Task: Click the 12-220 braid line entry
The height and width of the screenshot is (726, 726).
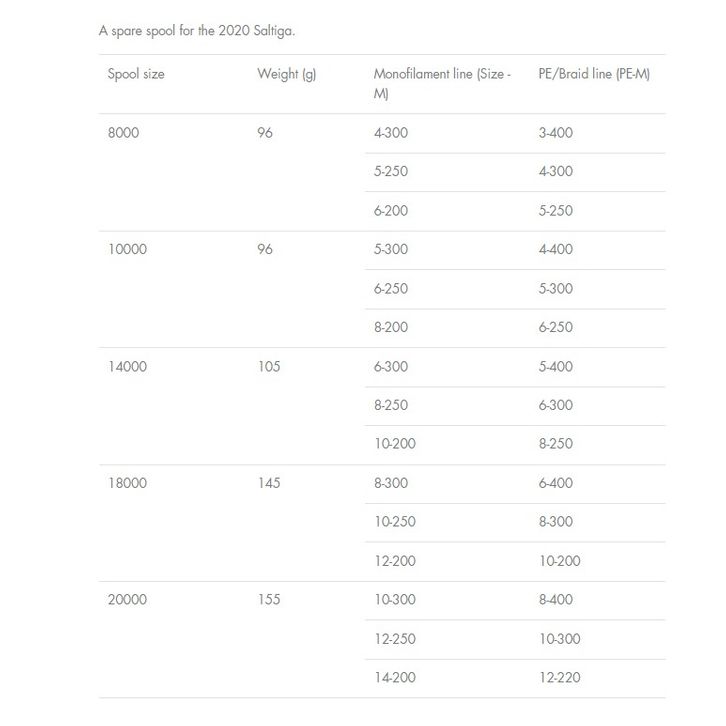Action: [559, 678]
